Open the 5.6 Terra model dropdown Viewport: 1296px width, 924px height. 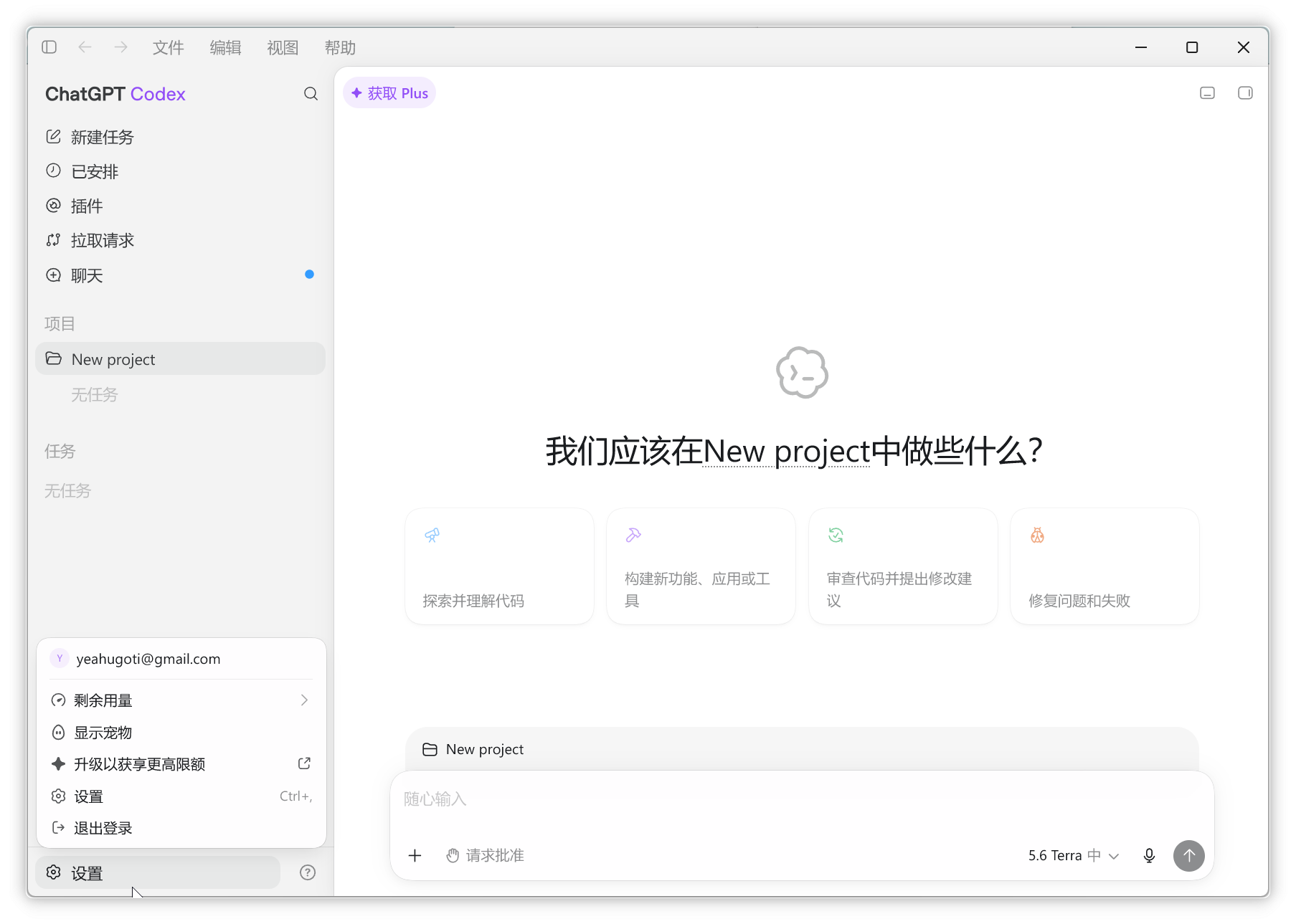1073,855
